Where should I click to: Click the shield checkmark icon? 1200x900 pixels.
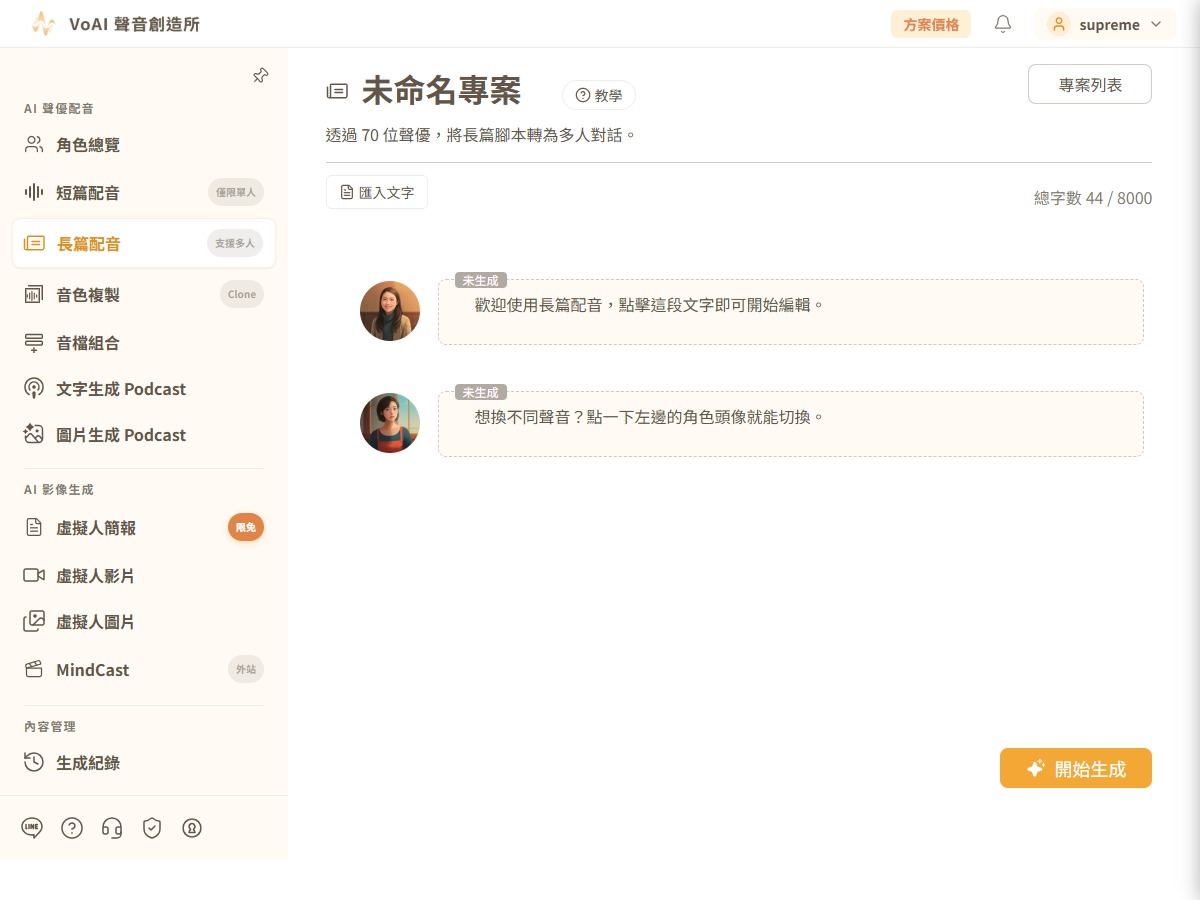coord(152,828)
